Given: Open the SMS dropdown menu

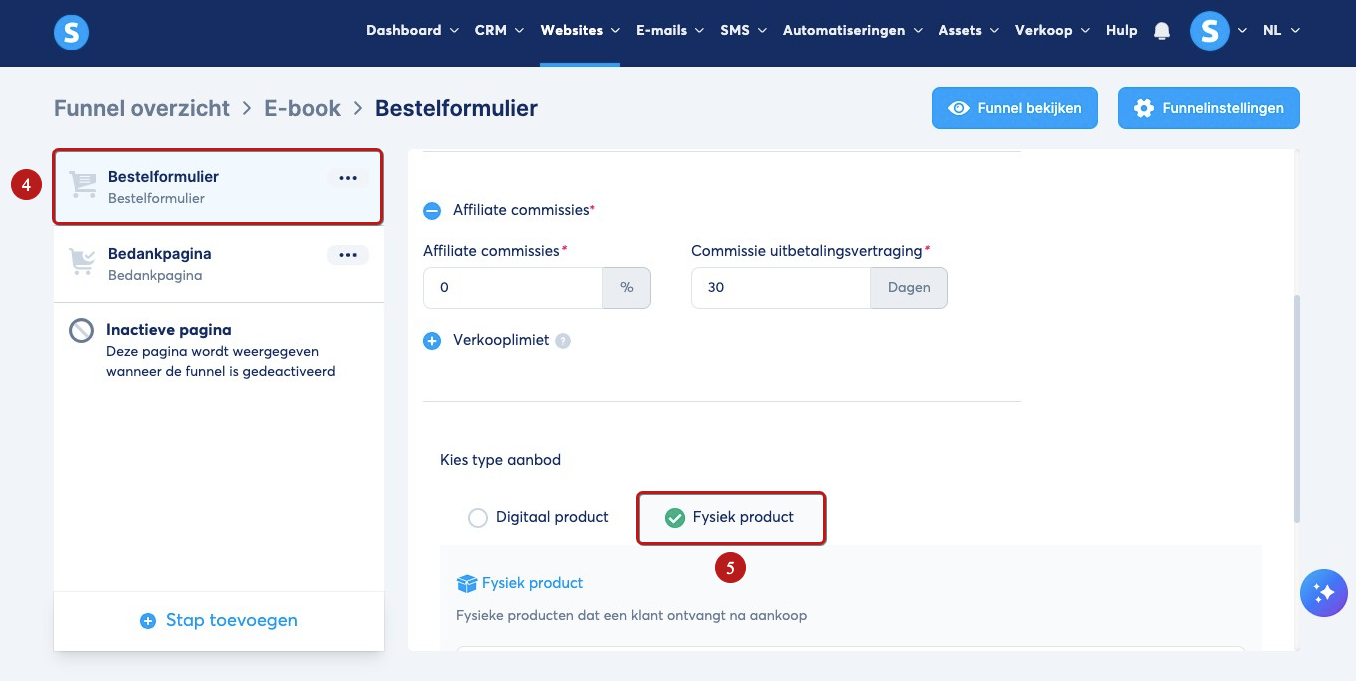Looking at the screenshot, I should 743,31.
